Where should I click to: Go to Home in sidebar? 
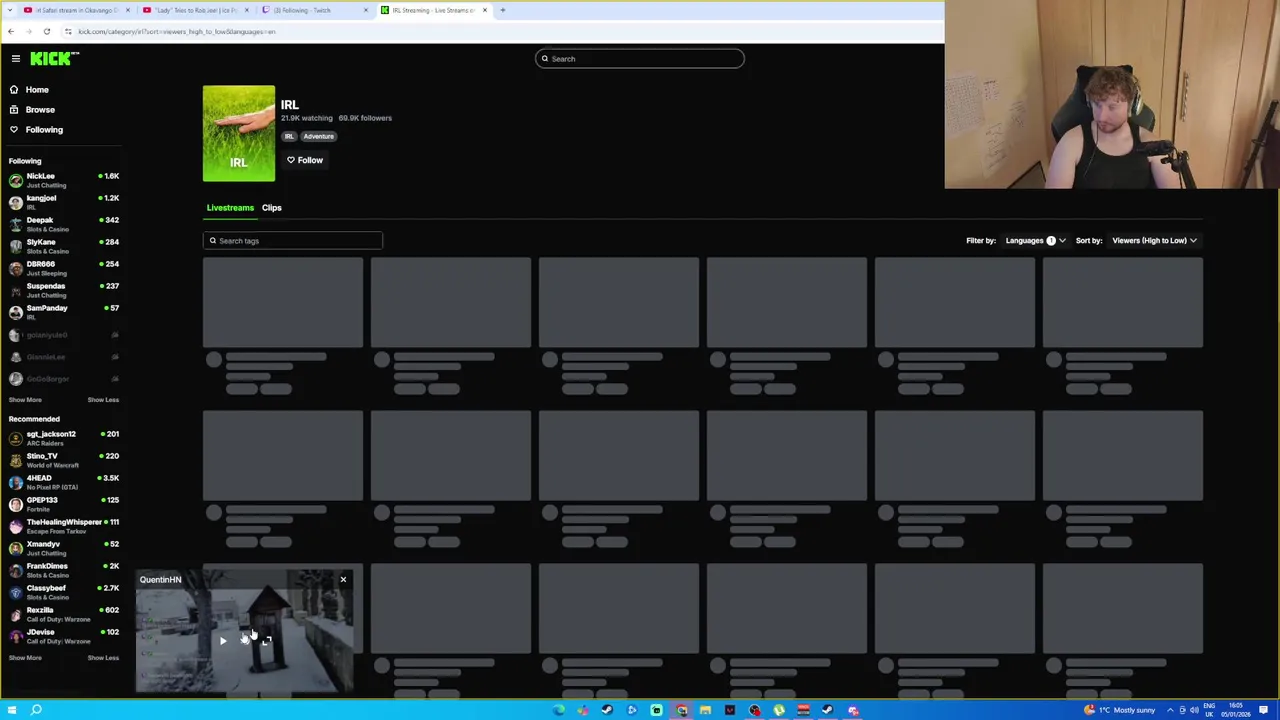point(36,90)
